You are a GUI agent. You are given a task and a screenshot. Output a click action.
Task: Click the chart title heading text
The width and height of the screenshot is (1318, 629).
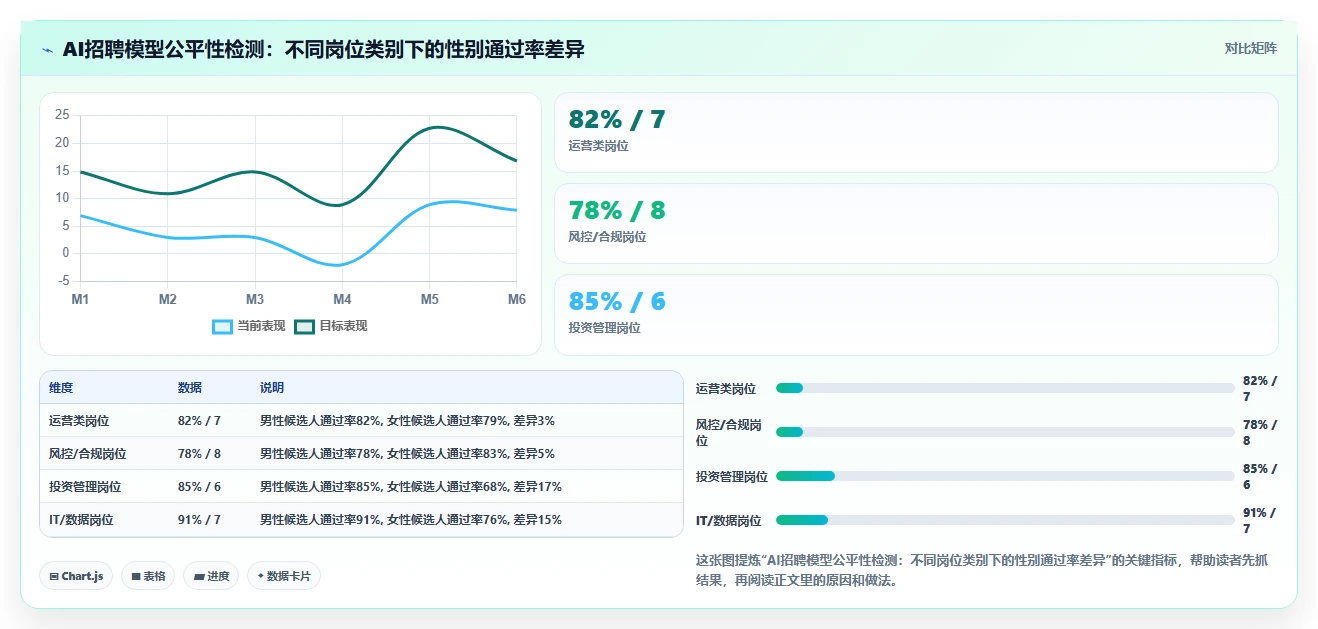[323, 49]
